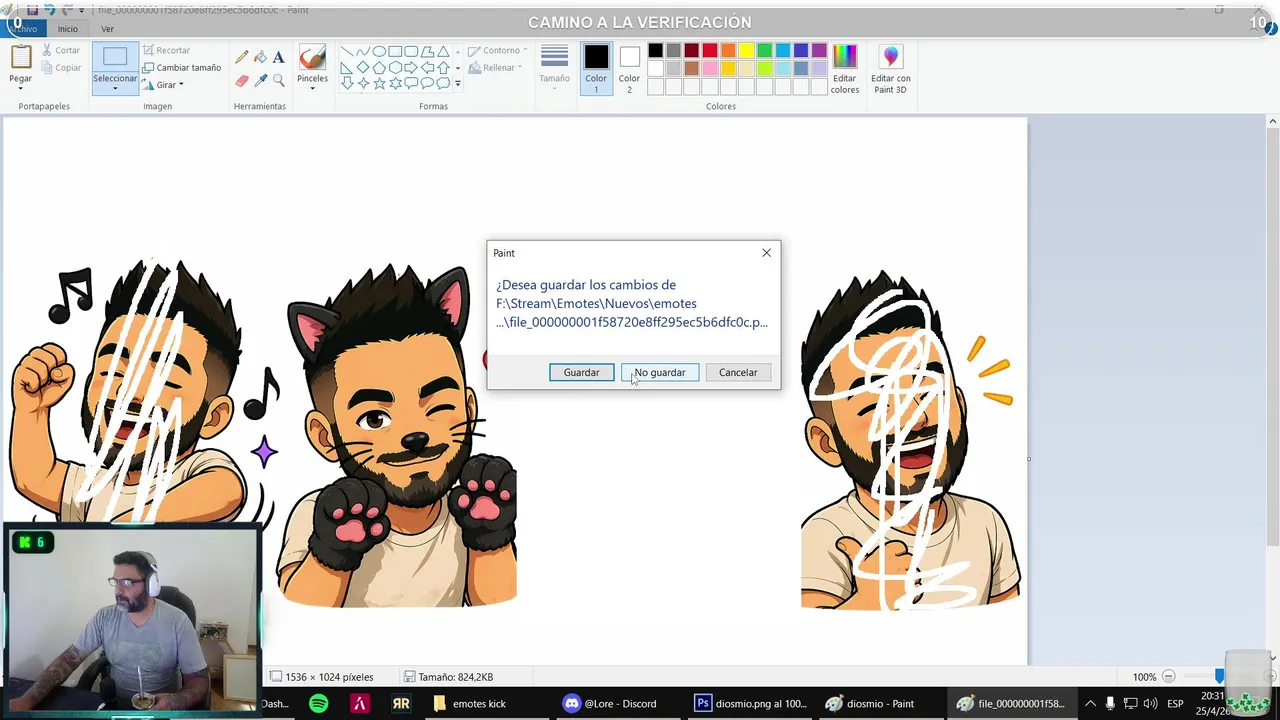This screenshot has width=1280, height=720.
Task: Select the curve shape
Action: coord(362,52)
